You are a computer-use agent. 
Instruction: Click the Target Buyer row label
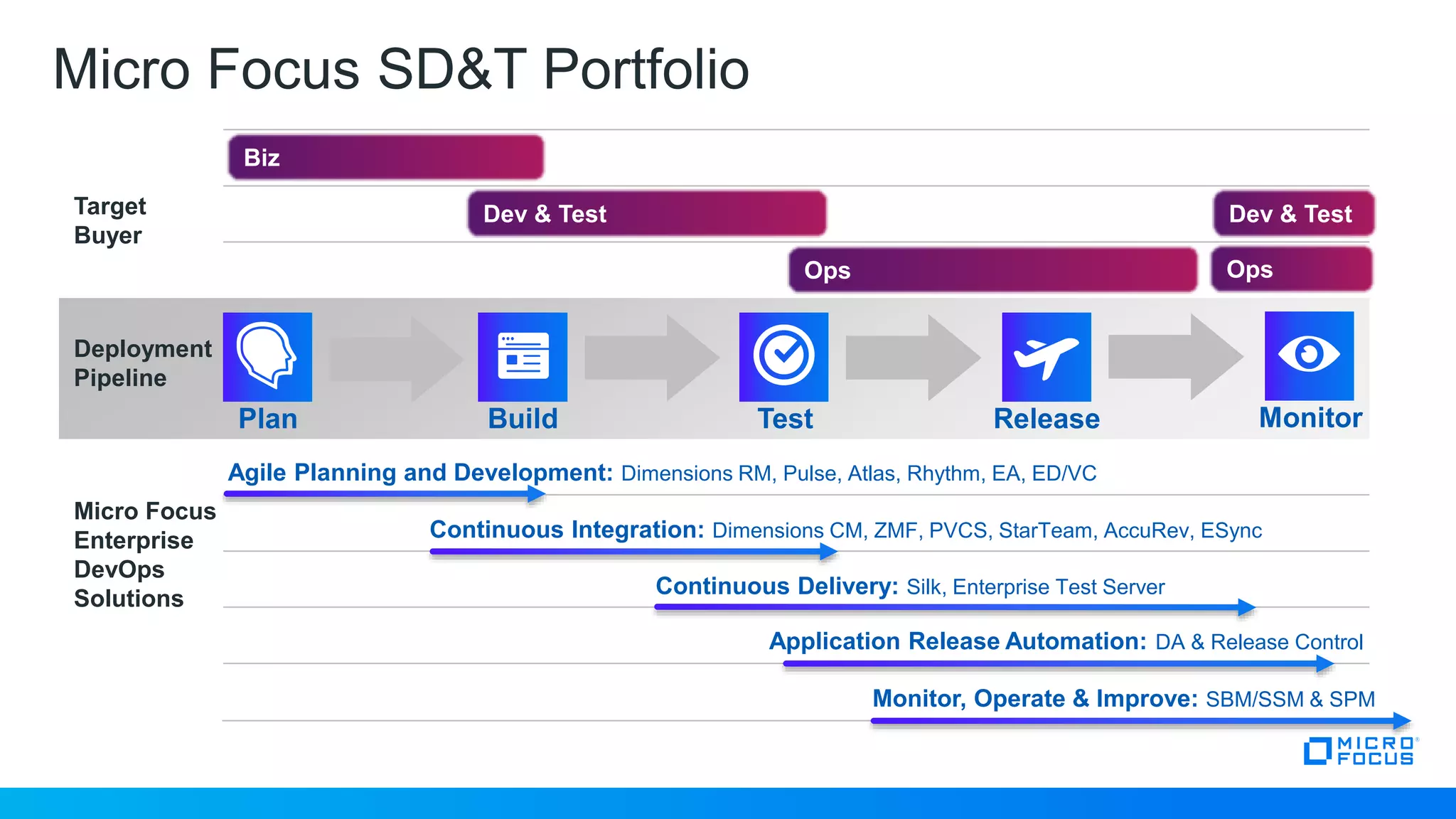click(x=109, y=220)
